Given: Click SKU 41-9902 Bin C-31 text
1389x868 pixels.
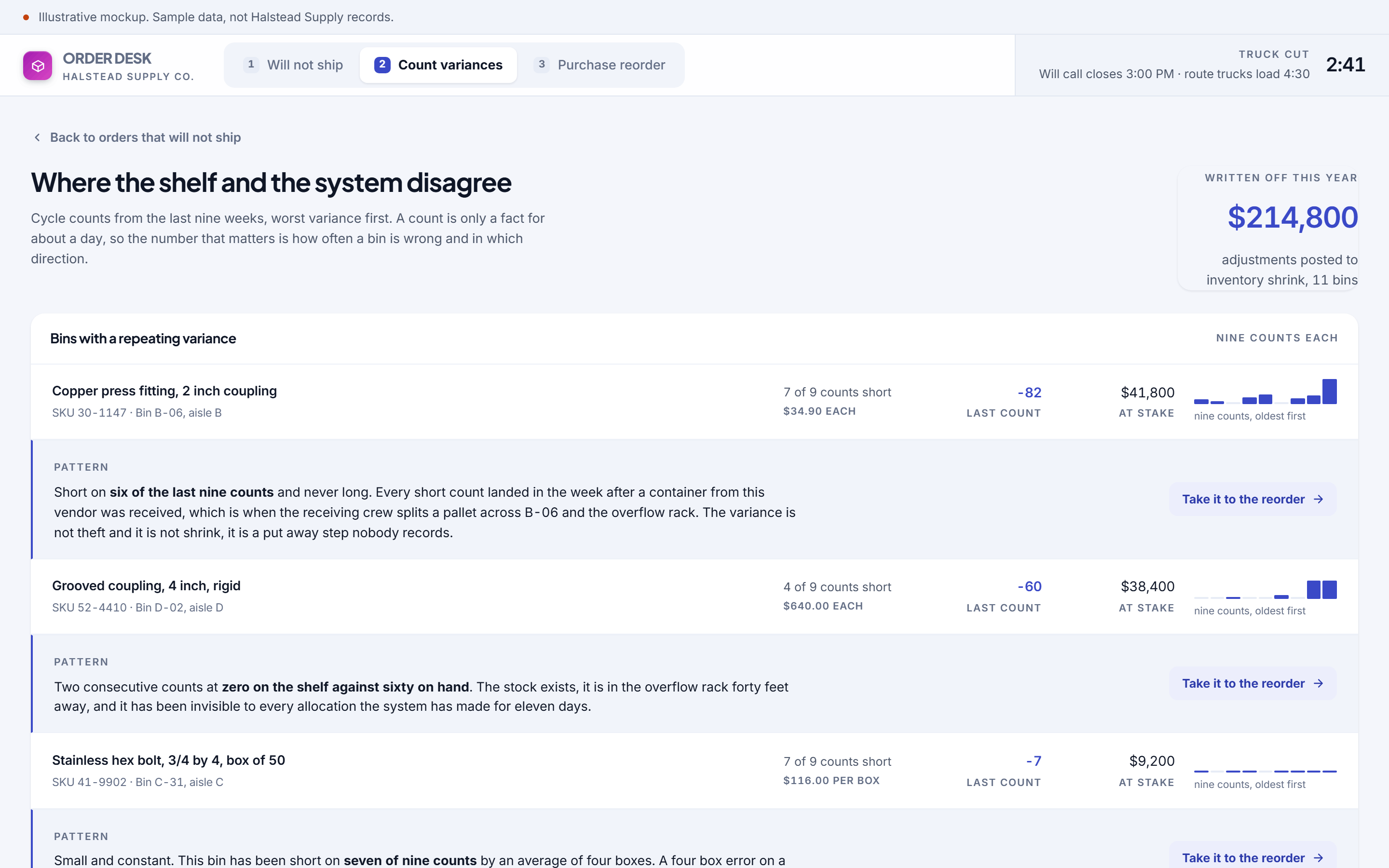Looking at the screenshot, I should click(x=137, y=782).
